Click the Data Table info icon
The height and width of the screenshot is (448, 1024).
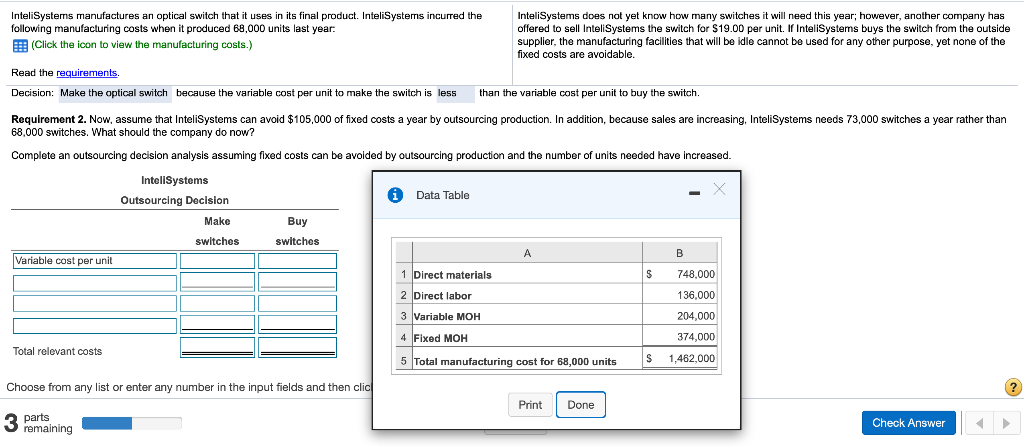394,195
